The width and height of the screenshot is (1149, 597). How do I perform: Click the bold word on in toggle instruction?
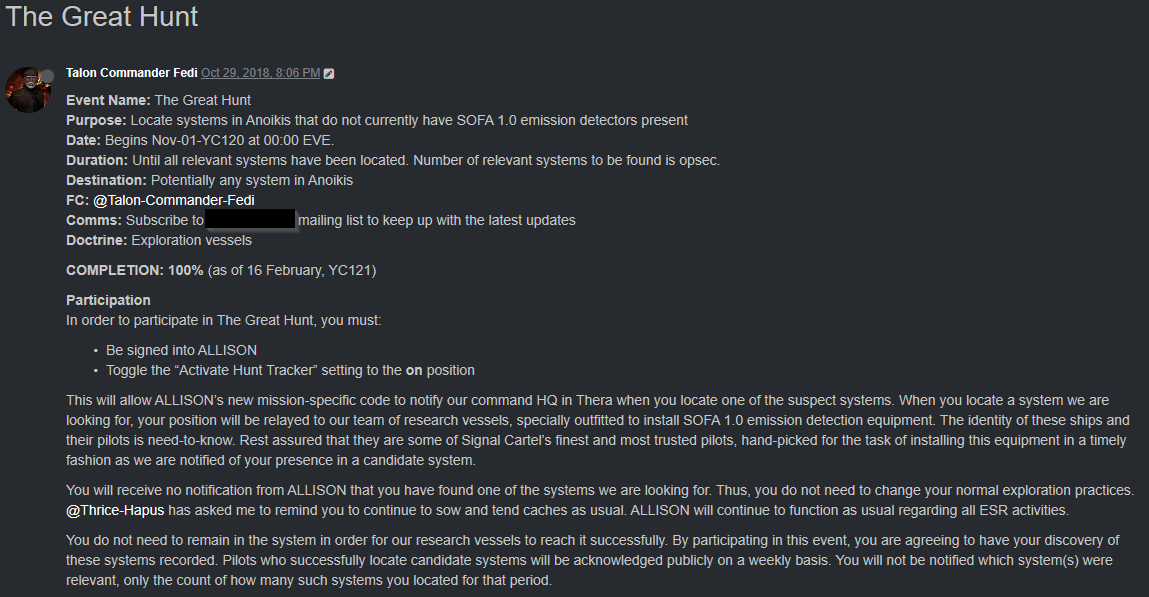pyautogui.click(x=414, y=371)
